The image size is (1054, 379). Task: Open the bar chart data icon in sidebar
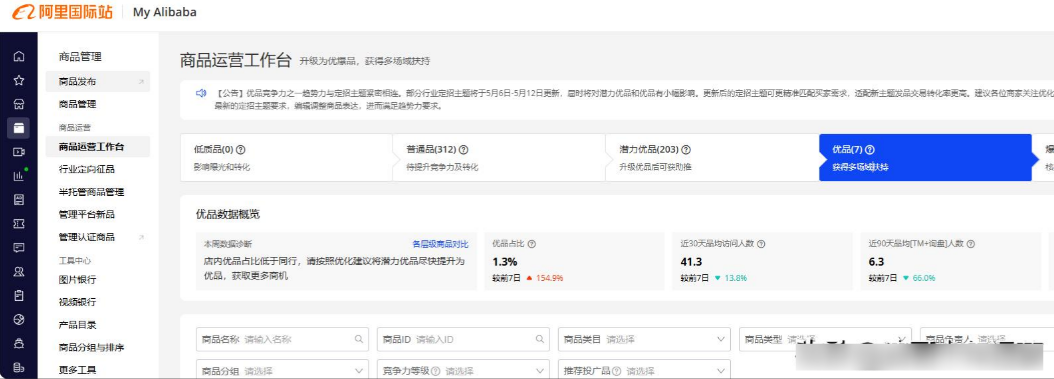tap(19, 175)
